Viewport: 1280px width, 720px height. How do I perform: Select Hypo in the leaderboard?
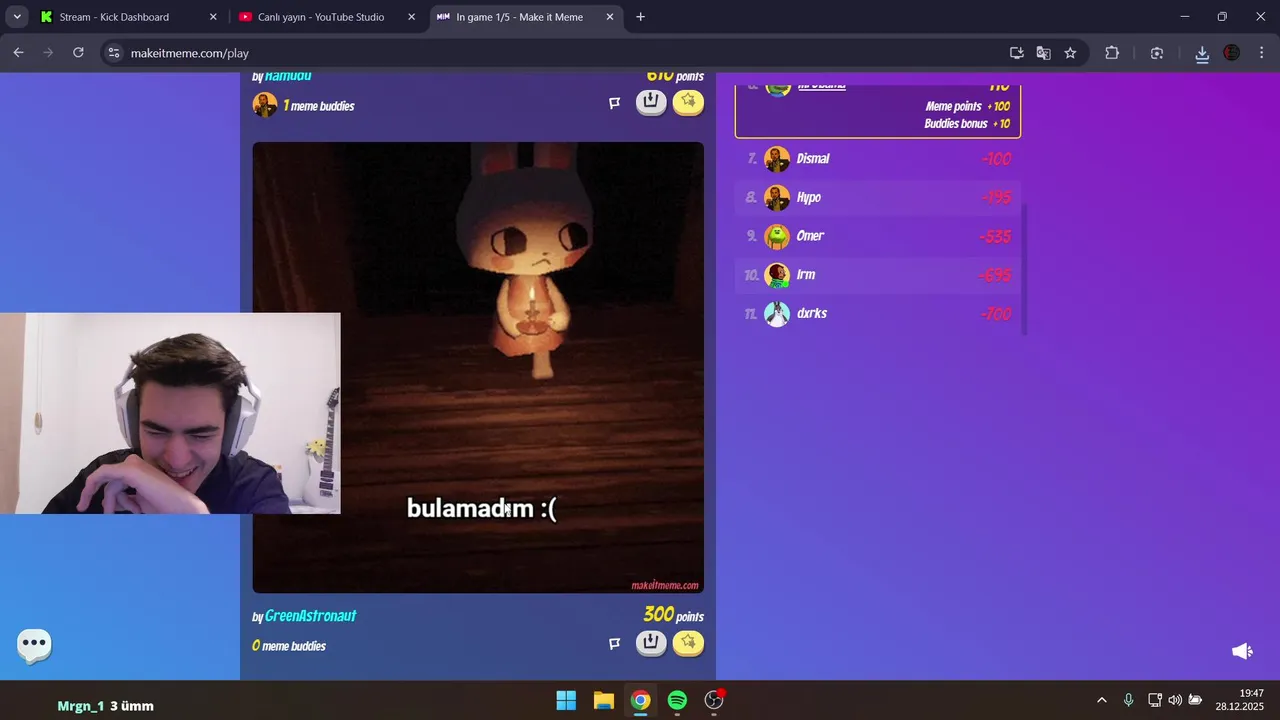tap(878, 198)
